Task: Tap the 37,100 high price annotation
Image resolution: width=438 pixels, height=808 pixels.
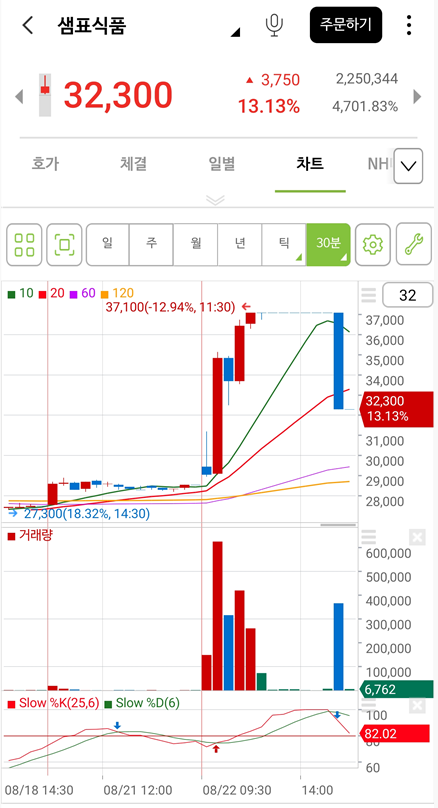Action: click(171, 308)
